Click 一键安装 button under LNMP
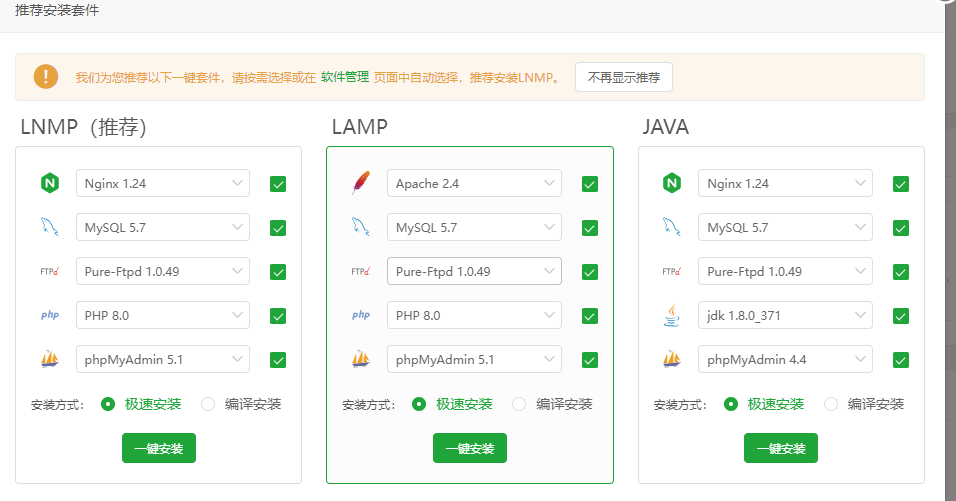 point(159,448)
